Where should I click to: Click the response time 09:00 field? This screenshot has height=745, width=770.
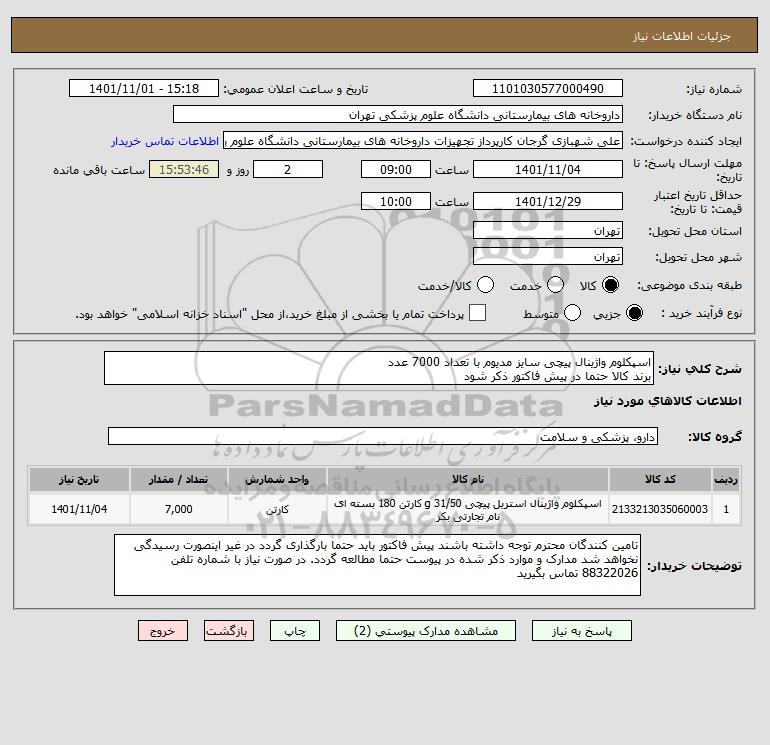pyautogui.click(x=396, y=169)
